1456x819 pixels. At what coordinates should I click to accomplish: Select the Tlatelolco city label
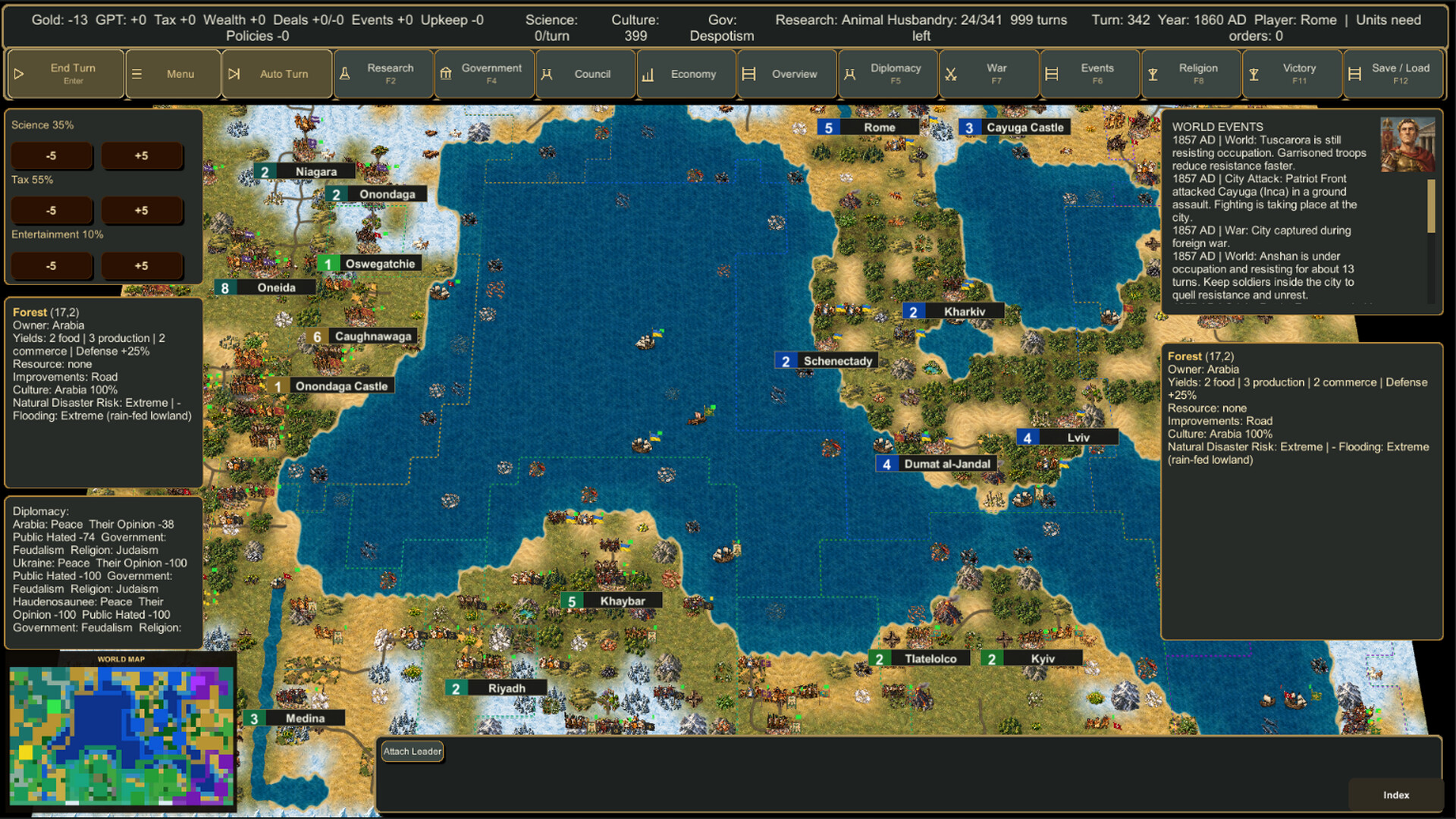tap(919, 658)
